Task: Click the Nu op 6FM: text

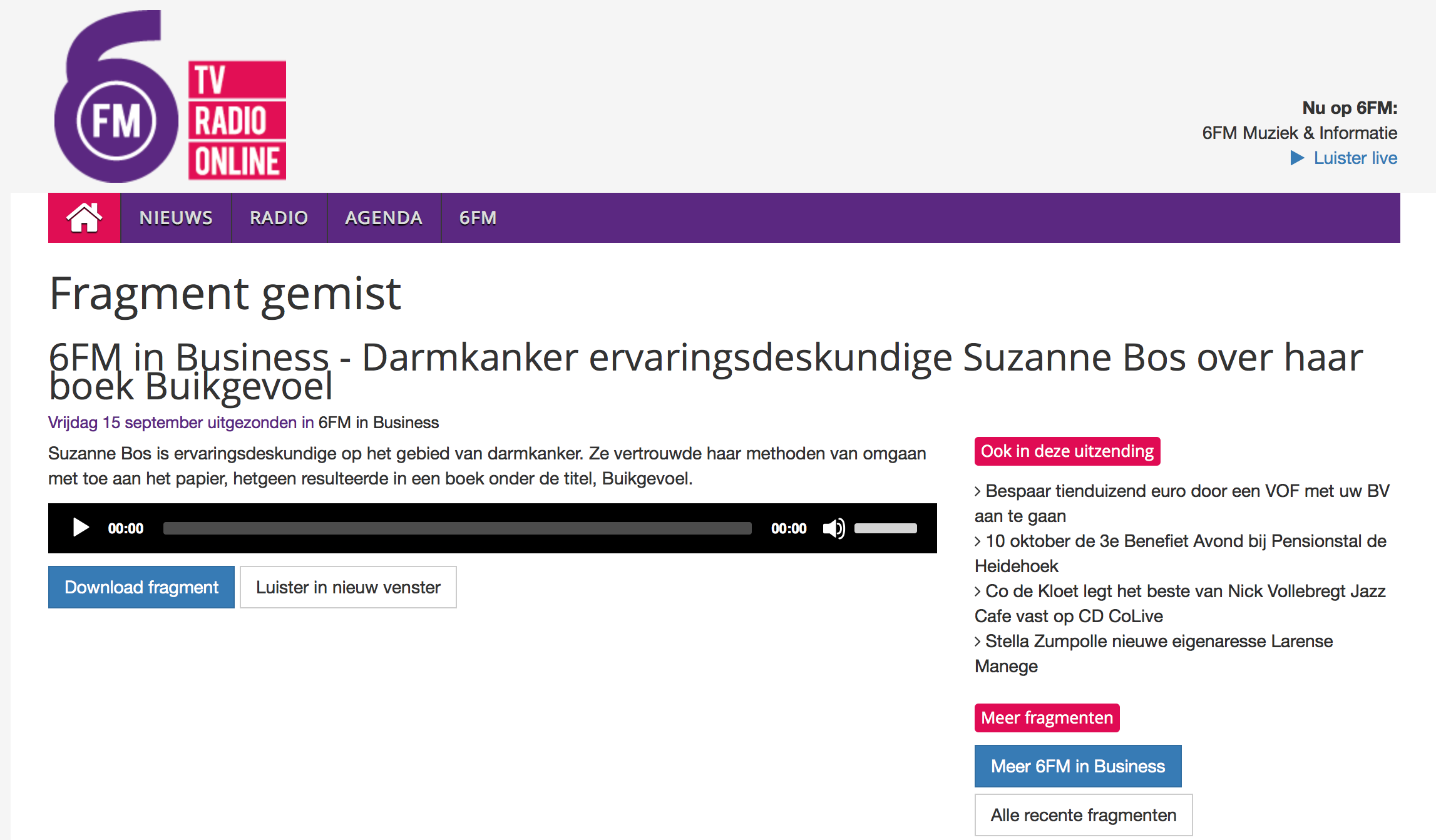Action: (x=1350, y=108)
